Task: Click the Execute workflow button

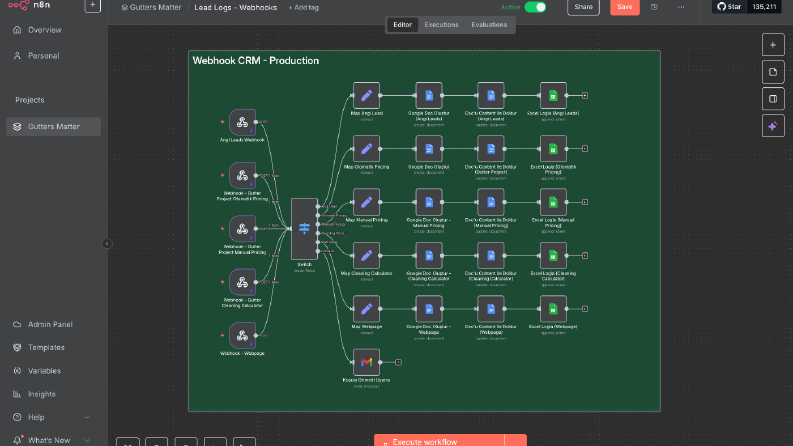Action: [439, 441]
